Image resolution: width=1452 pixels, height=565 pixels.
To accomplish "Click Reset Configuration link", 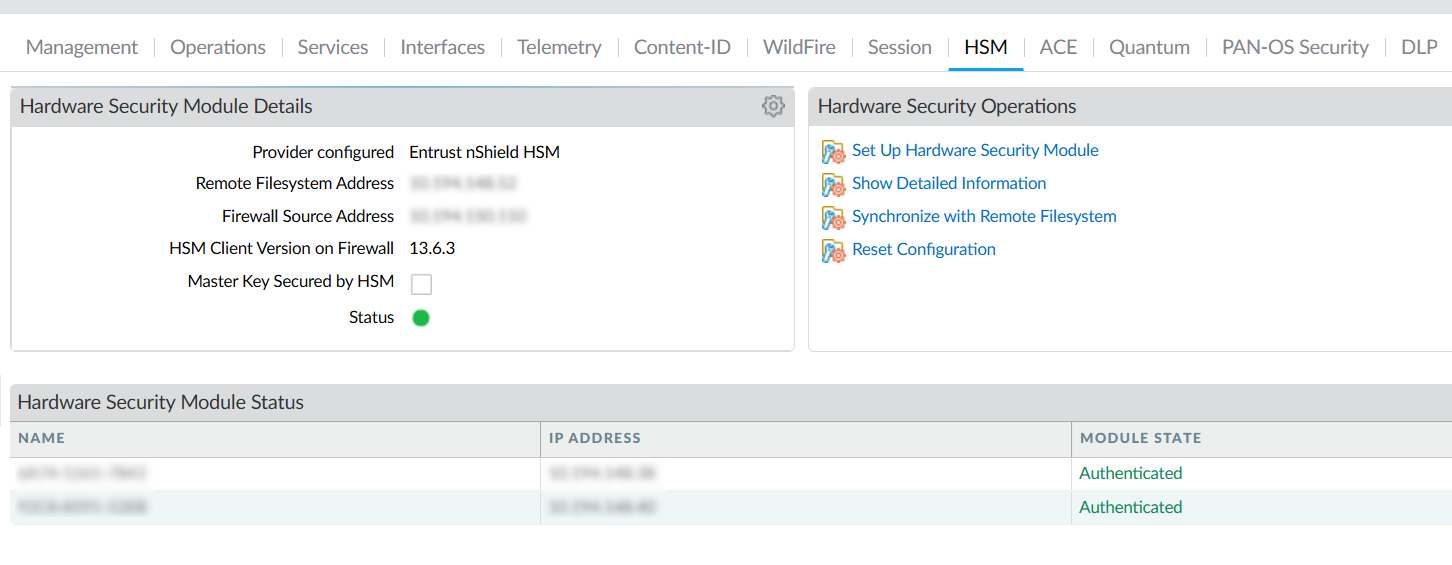I will (x=923, y=250).
